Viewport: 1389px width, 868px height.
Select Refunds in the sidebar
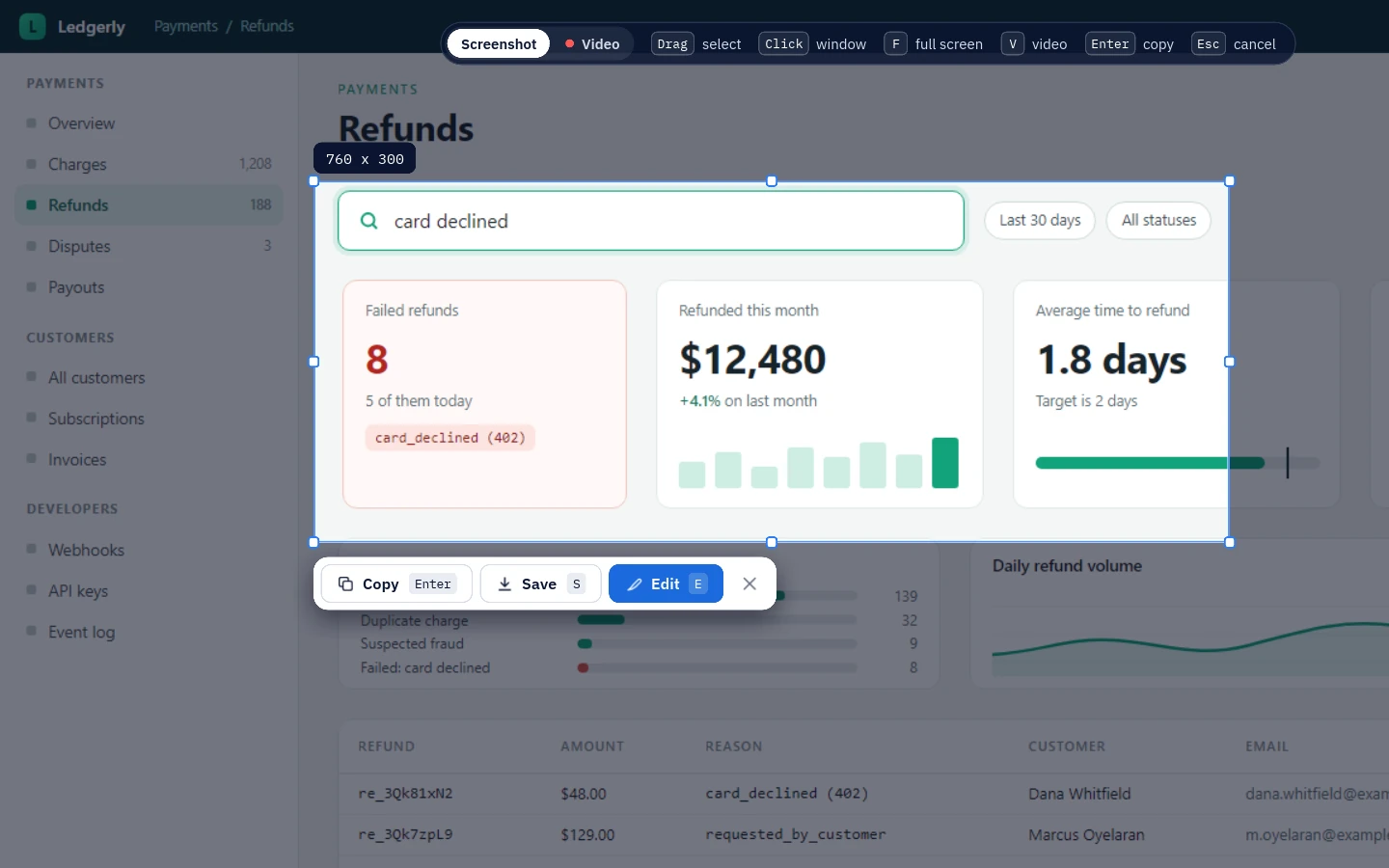pyautogui.click(x=150, y=205)
